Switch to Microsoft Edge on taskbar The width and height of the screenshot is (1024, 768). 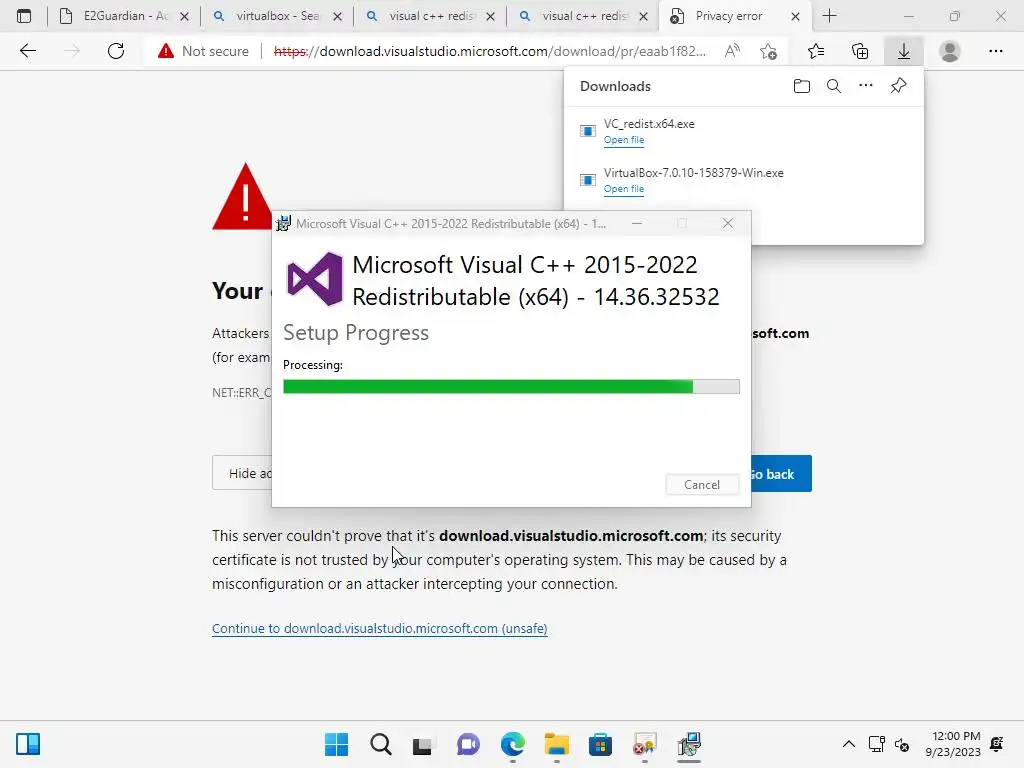point(513,744)
